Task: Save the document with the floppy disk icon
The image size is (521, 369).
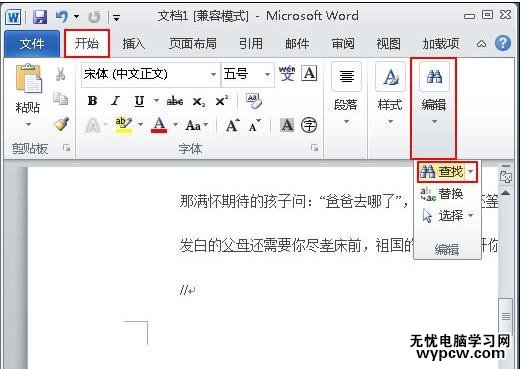Action: [x=40, y=16]
